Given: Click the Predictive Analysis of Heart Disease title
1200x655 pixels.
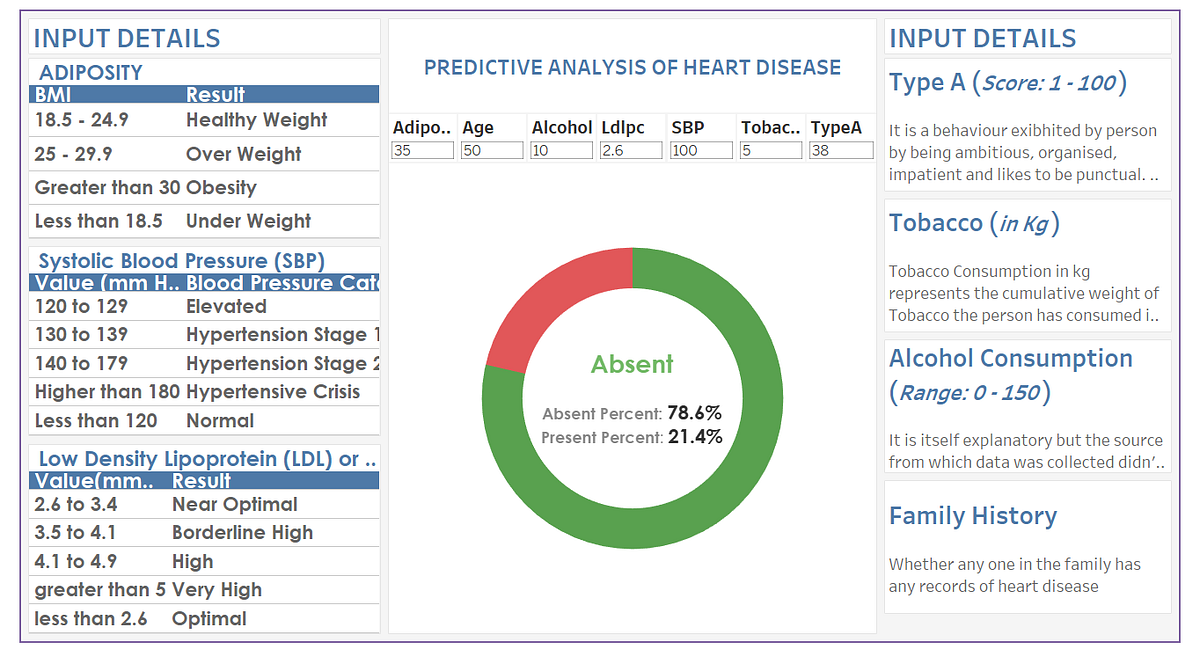Looking at the screenshot, I should (x=632, y=68).
